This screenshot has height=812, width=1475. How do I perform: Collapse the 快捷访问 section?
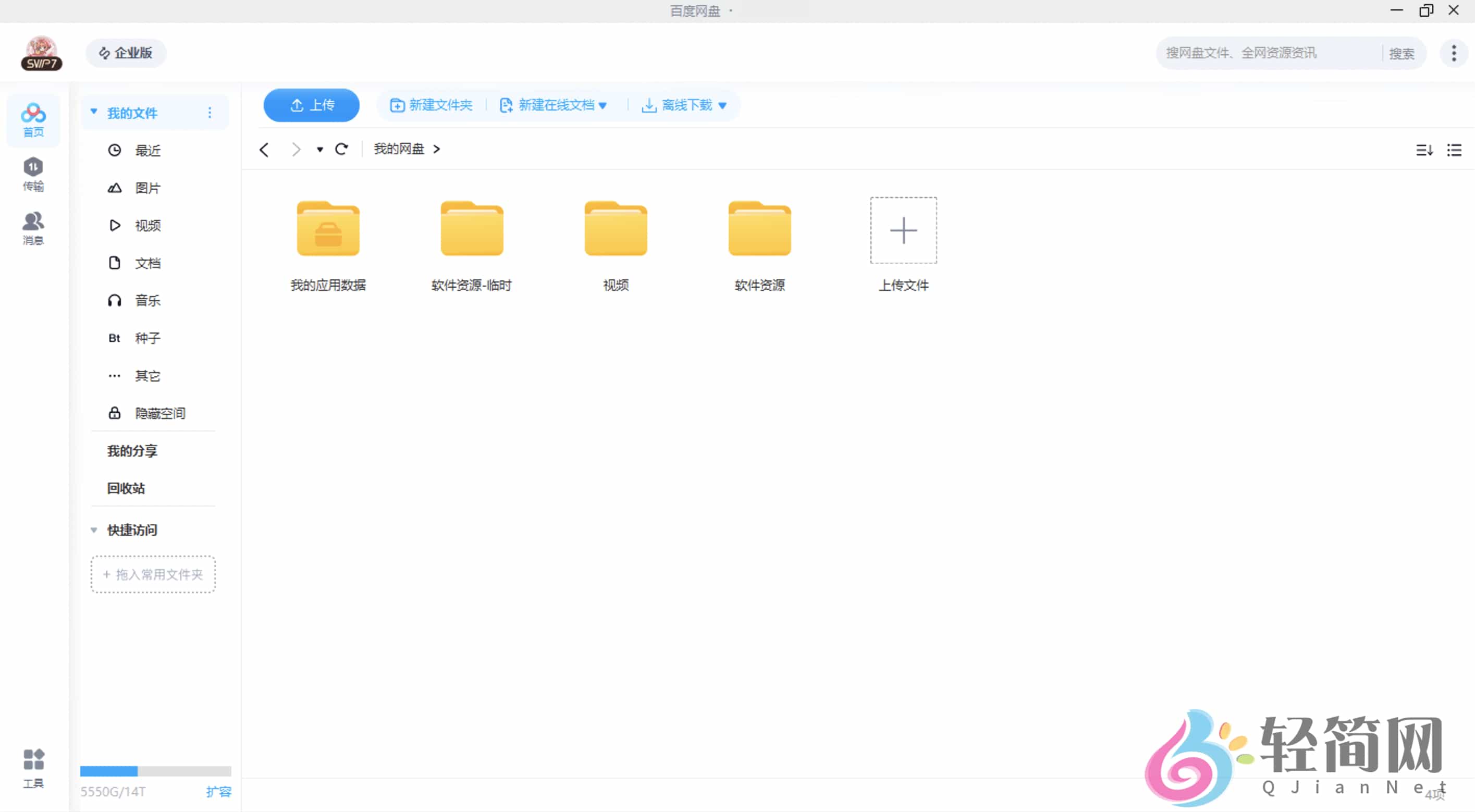[94, 530]
